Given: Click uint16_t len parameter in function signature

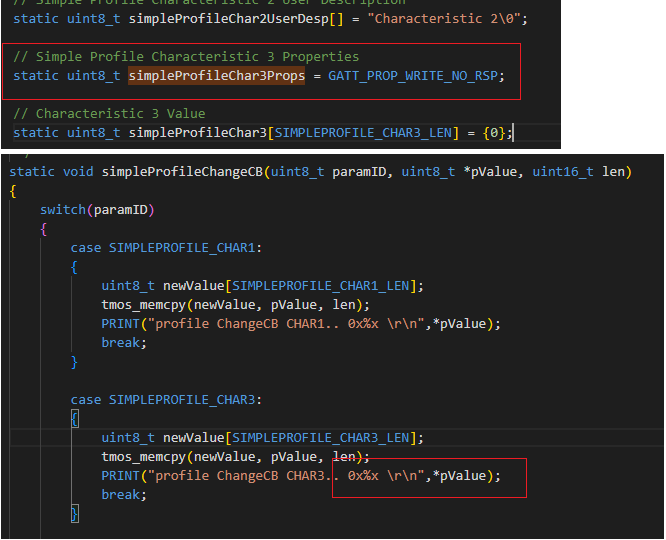Looking at the screenshot, I should (x=579, y=172).
